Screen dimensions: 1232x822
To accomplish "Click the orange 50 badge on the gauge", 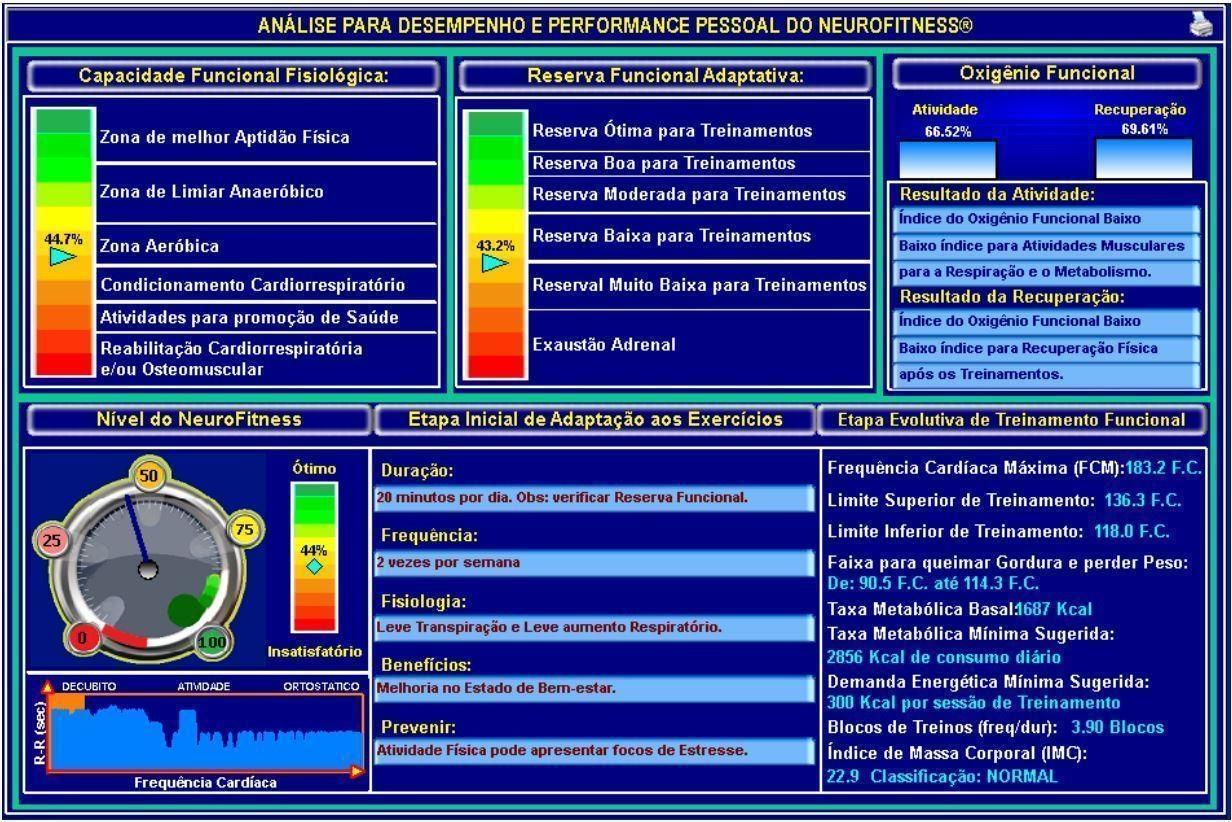I will coord(150,476).
